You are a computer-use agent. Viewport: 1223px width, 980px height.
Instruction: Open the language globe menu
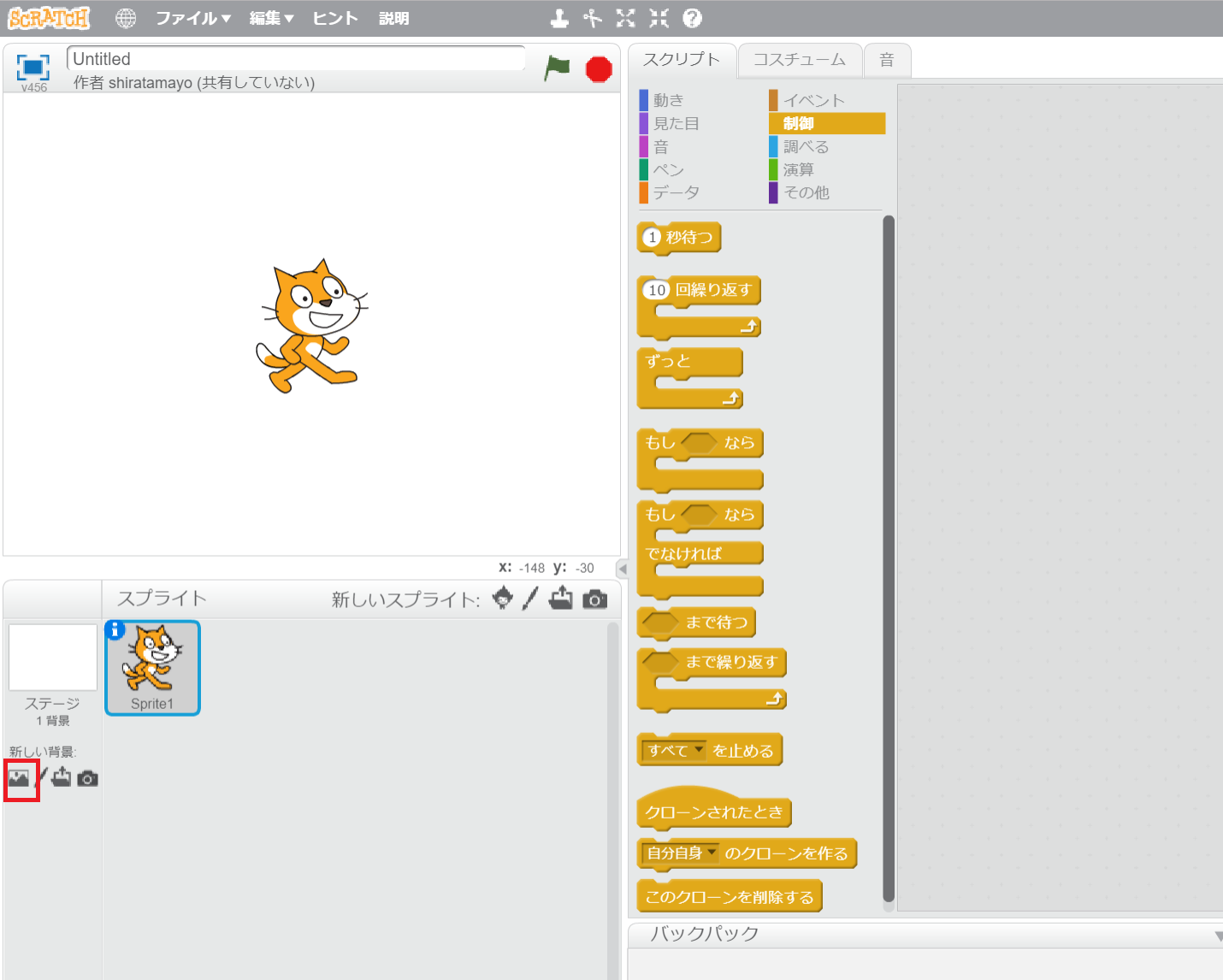(x=126, y=18)
